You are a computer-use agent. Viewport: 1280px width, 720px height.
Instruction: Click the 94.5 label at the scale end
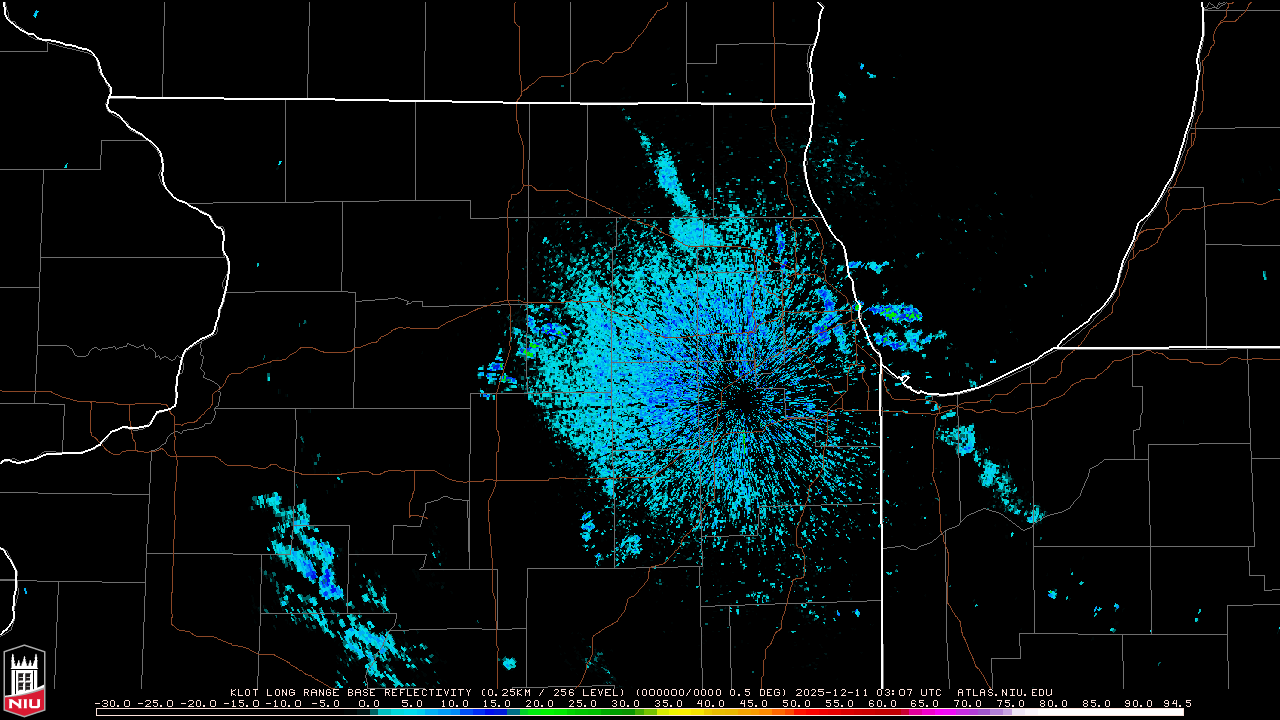pyautogui.click(x=1176, y=704)
